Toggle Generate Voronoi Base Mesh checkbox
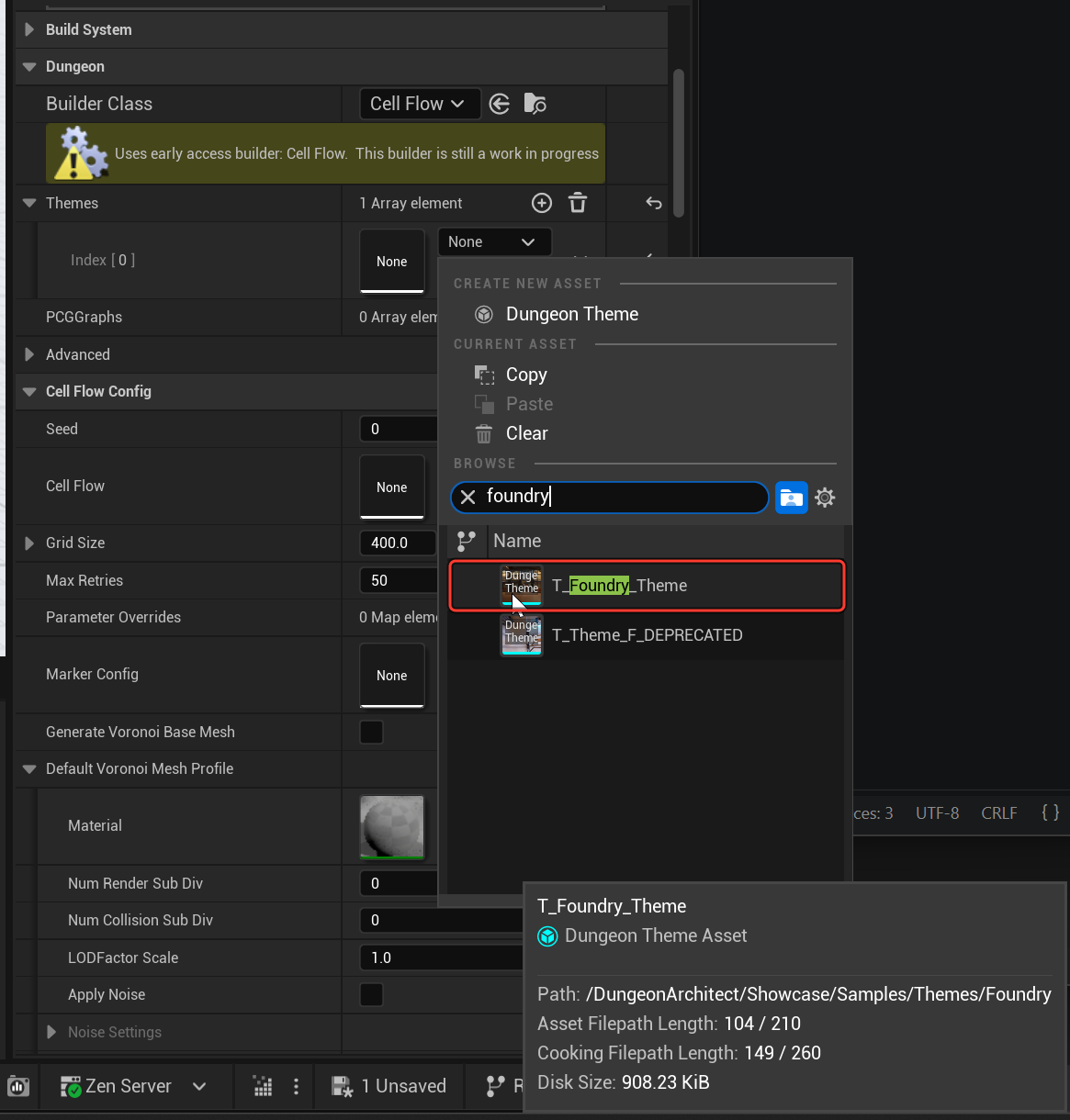This screenshot has width=1070, height=1120. point(372,732)
